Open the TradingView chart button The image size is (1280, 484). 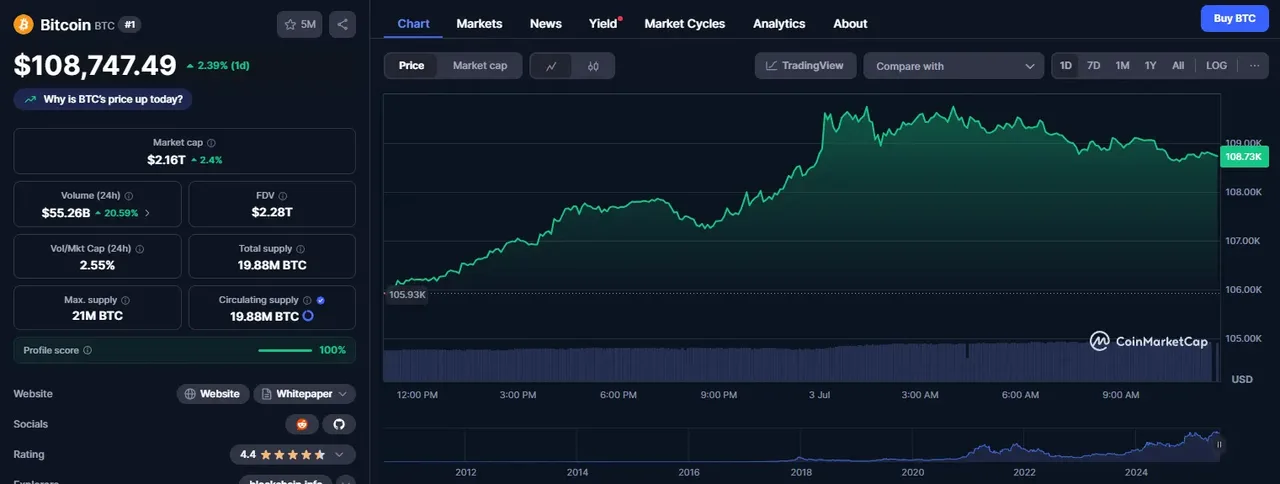pyautogui.click(x=805, y=66)
